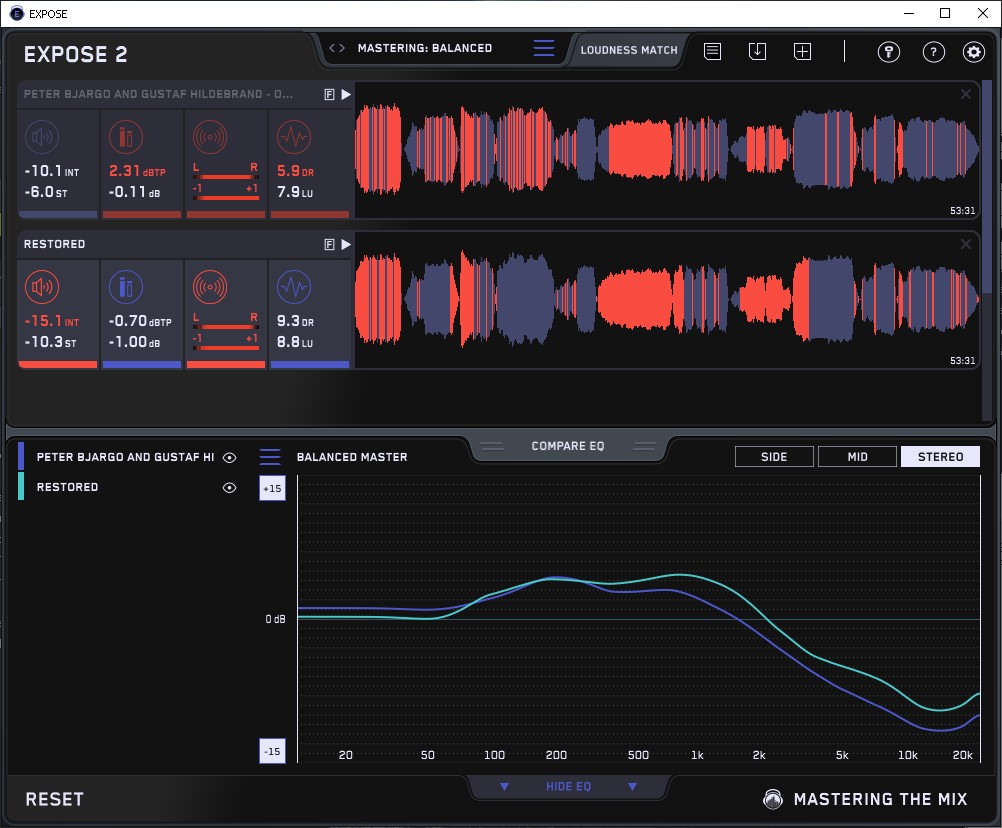
Task: Click the -0.70 dBTP value on Restored
Action: point(140,321)
